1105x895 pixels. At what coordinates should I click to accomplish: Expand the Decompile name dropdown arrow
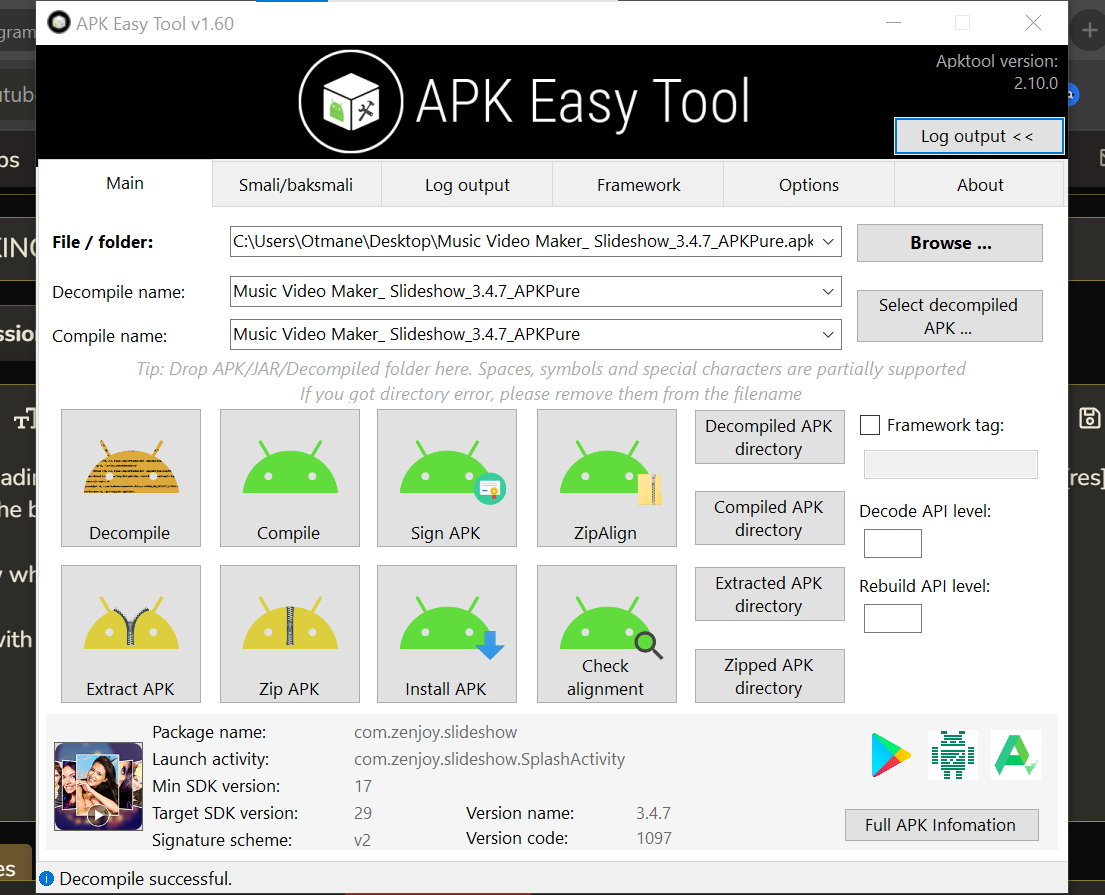point(829,292)
